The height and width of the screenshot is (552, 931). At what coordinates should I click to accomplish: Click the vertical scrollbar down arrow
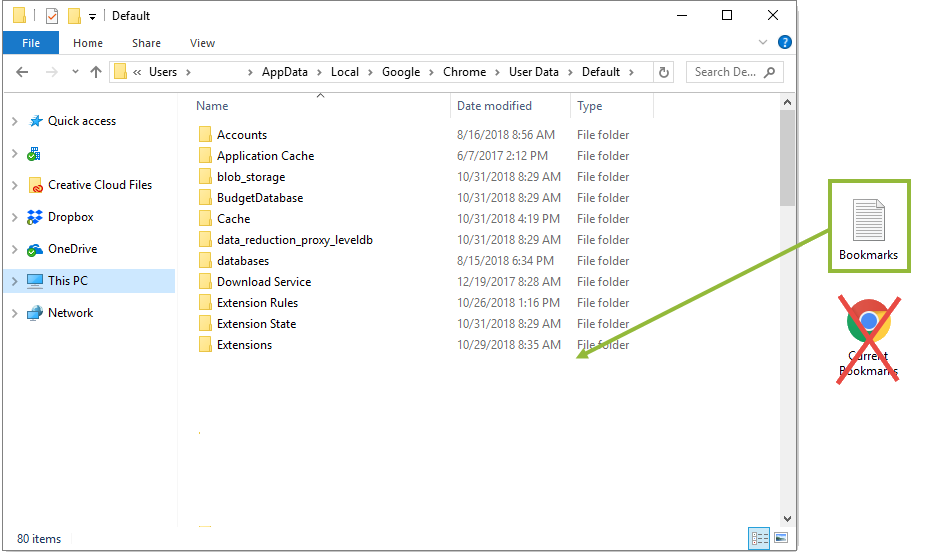[787, 518]
